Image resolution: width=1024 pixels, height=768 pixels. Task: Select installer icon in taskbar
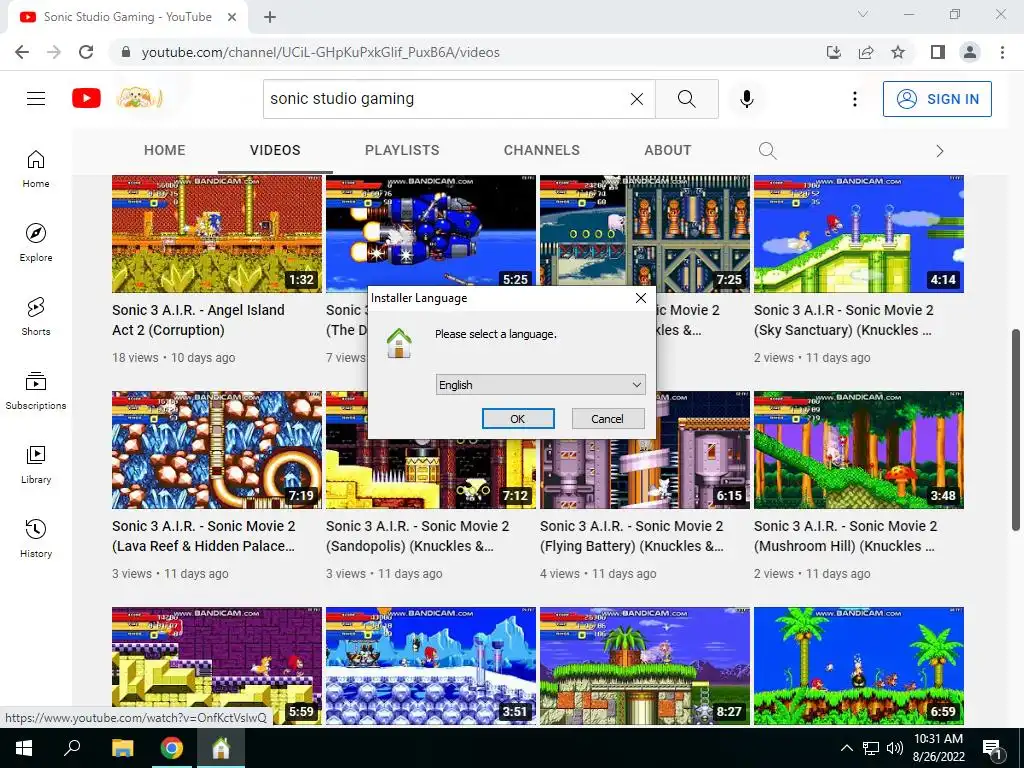point(221,748)
